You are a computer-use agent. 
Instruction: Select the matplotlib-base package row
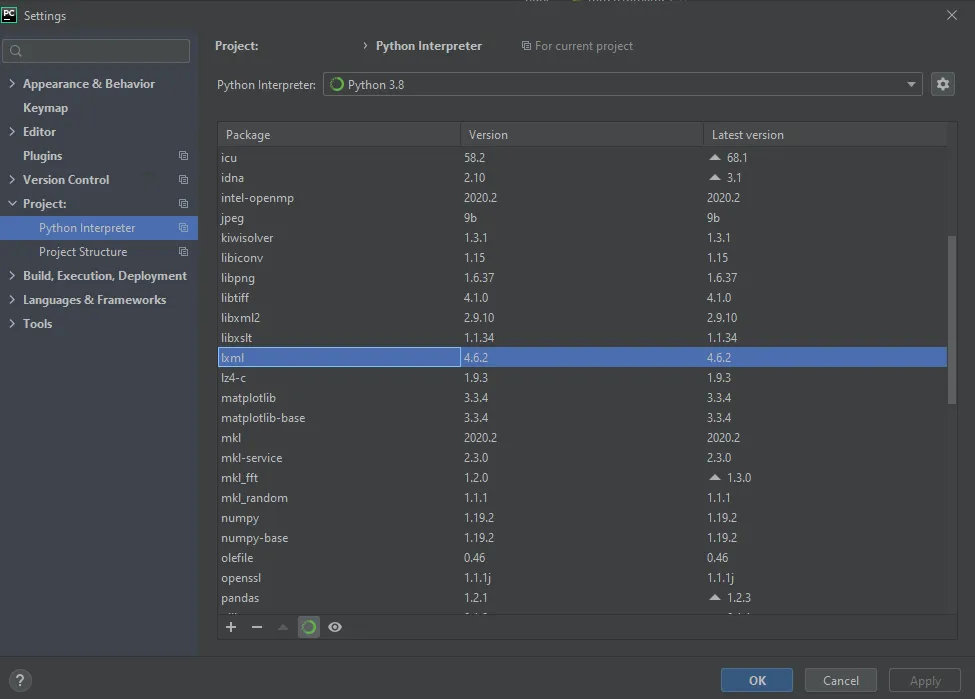[583, 418]
